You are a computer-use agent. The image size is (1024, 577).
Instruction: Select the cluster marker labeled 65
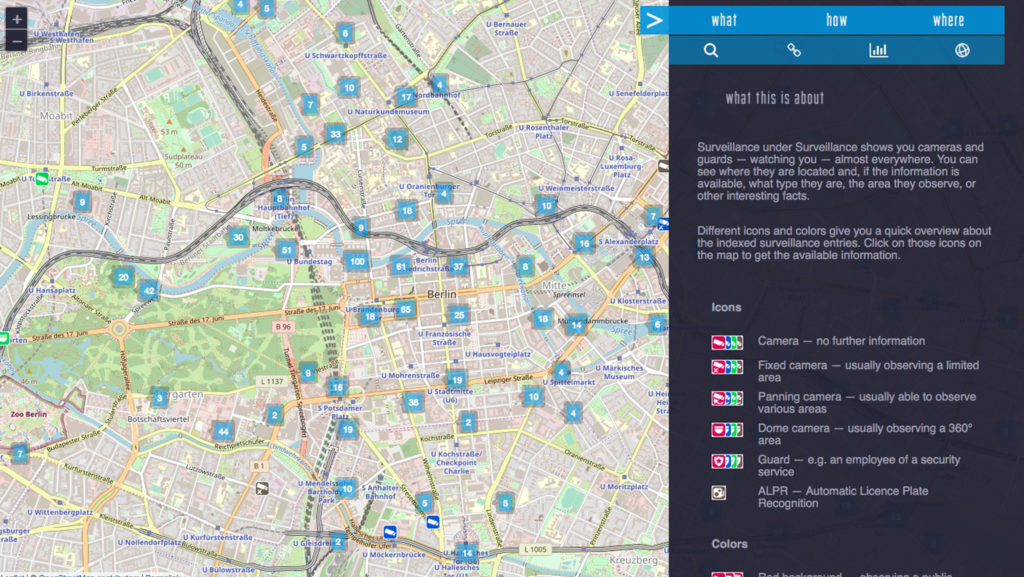pos(404,309)
